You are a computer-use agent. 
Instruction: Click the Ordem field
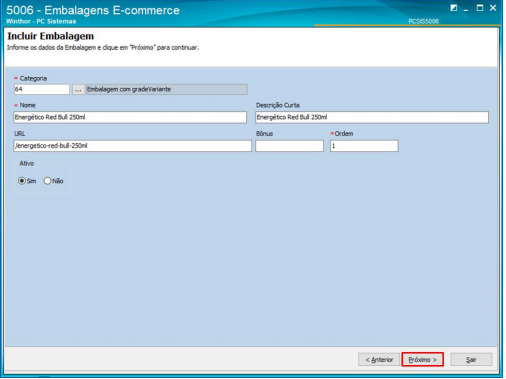pyautogui.click(x=364, y=146)
